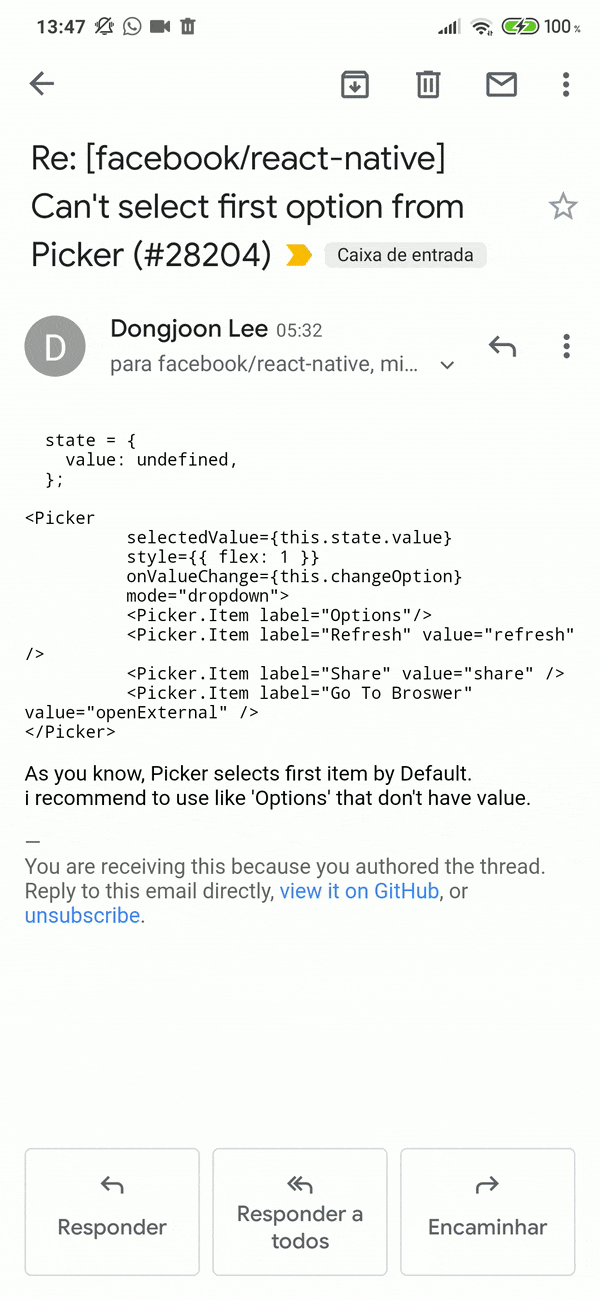Click the unsubscribe link
The height and width of the screenshot is (1300, 600).
click(x=81, y=915)
